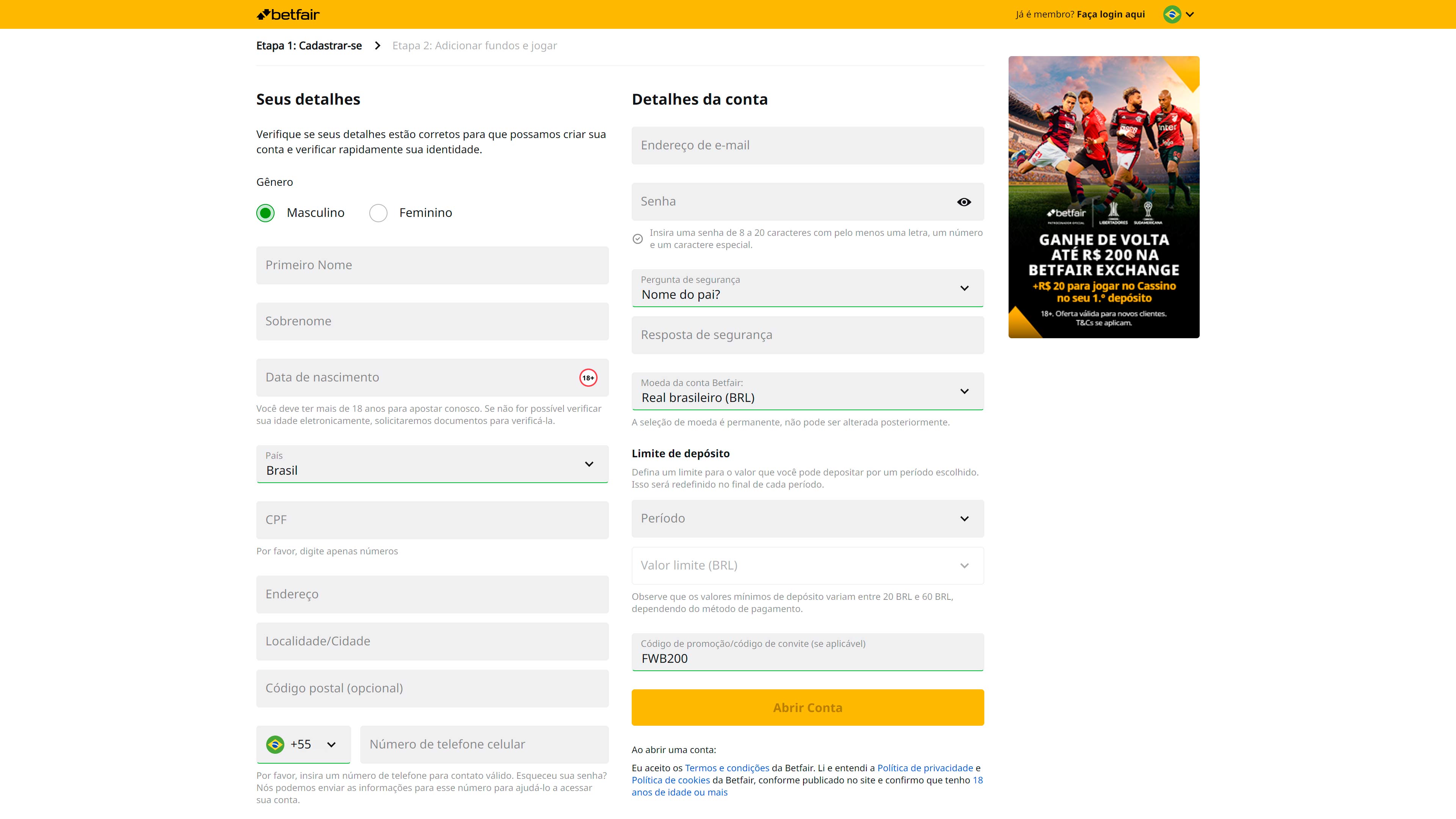The height and width of the screenshot is (819, 1456).
Task: Click the Brazil flag language icon in header
Action: click(x=1172, y=15)
